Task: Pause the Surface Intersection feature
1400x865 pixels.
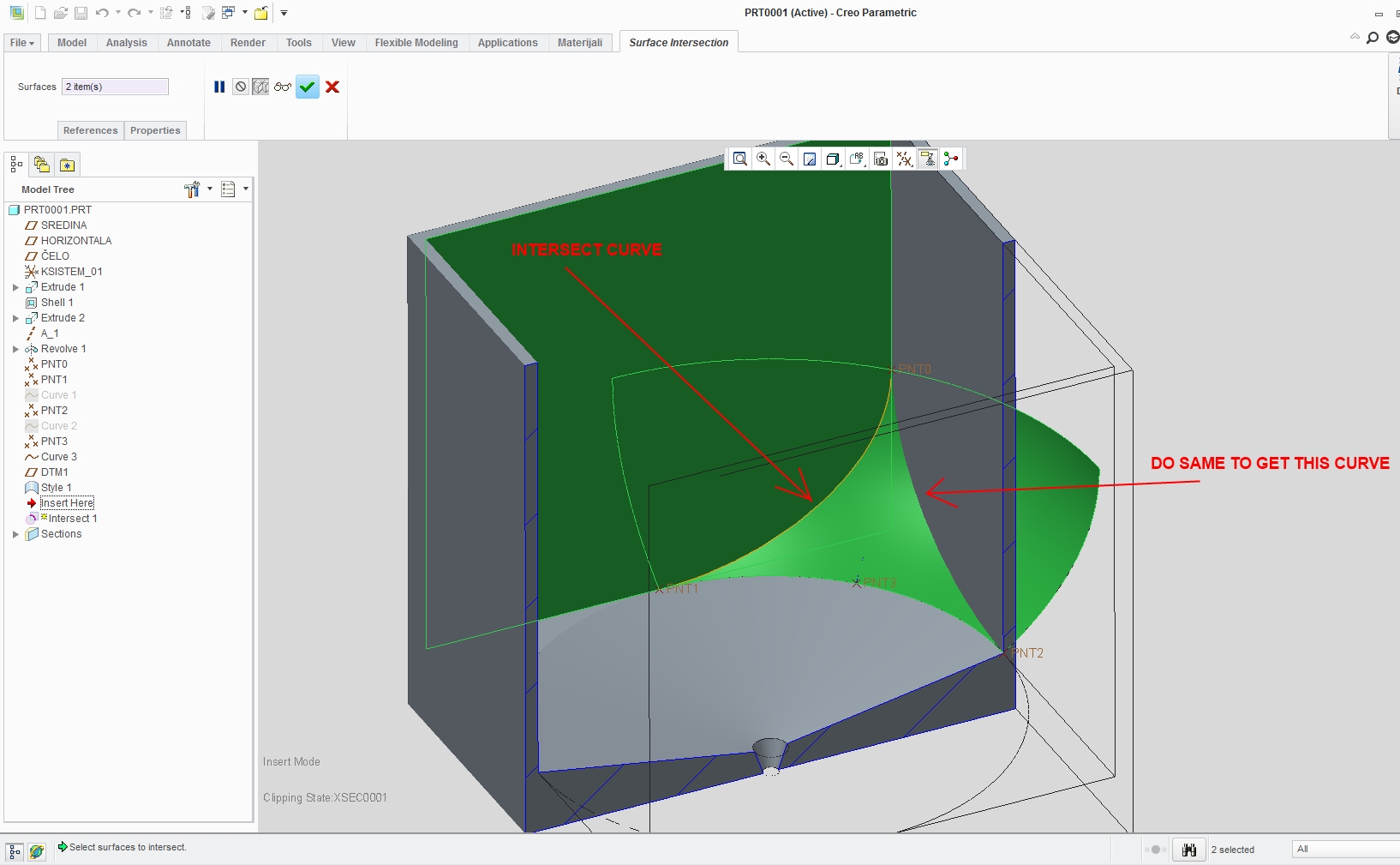Action: click(x=219, y=87)
